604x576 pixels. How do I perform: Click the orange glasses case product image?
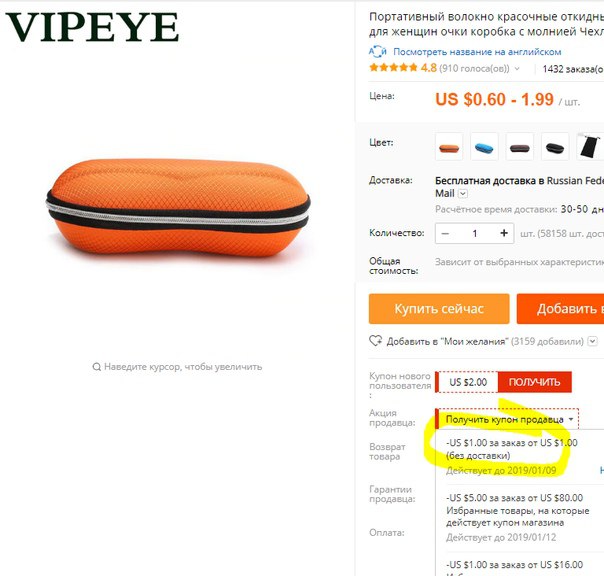[x=178, y=207]
